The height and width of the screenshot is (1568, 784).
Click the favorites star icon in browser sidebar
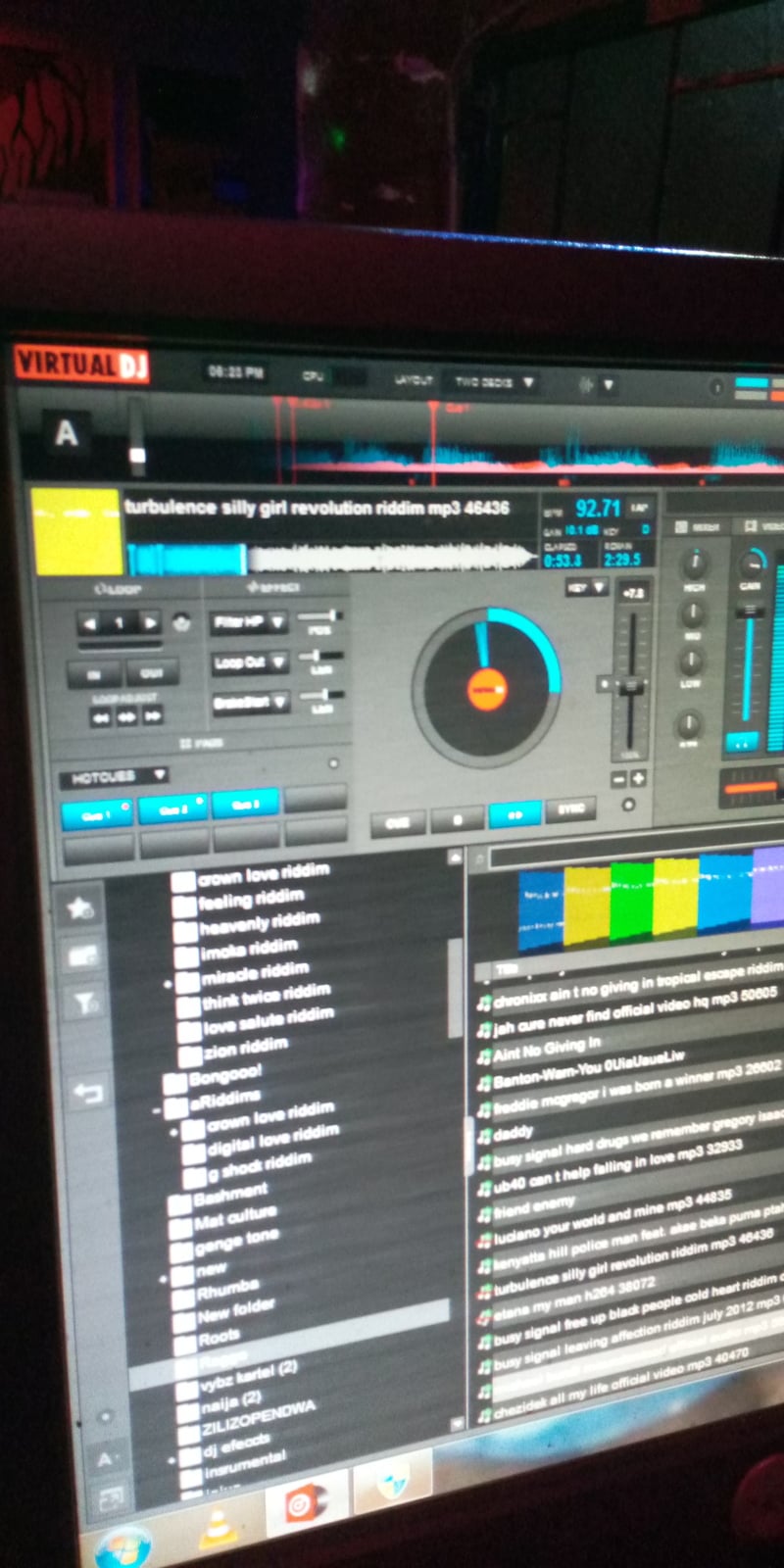point(79,908)
